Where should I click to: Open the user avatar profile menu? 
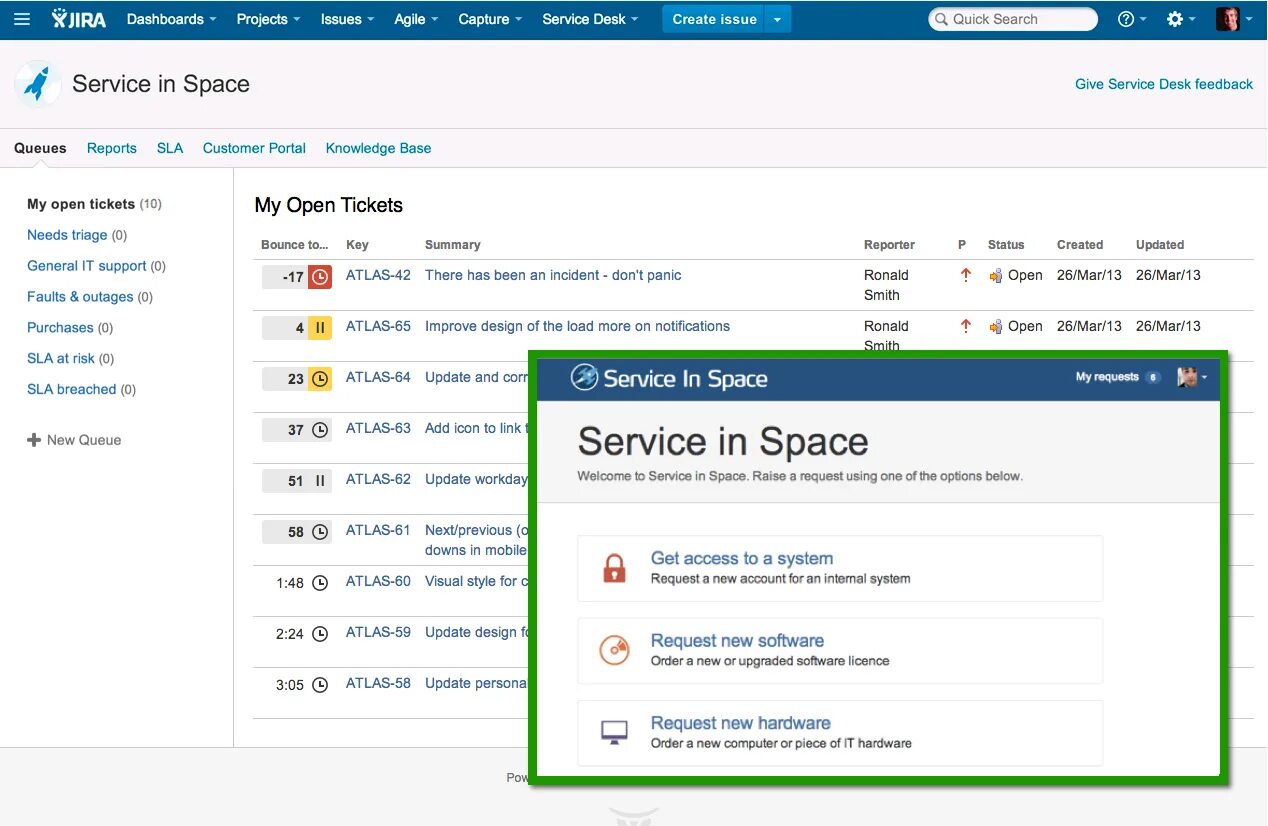(1233, 19)
